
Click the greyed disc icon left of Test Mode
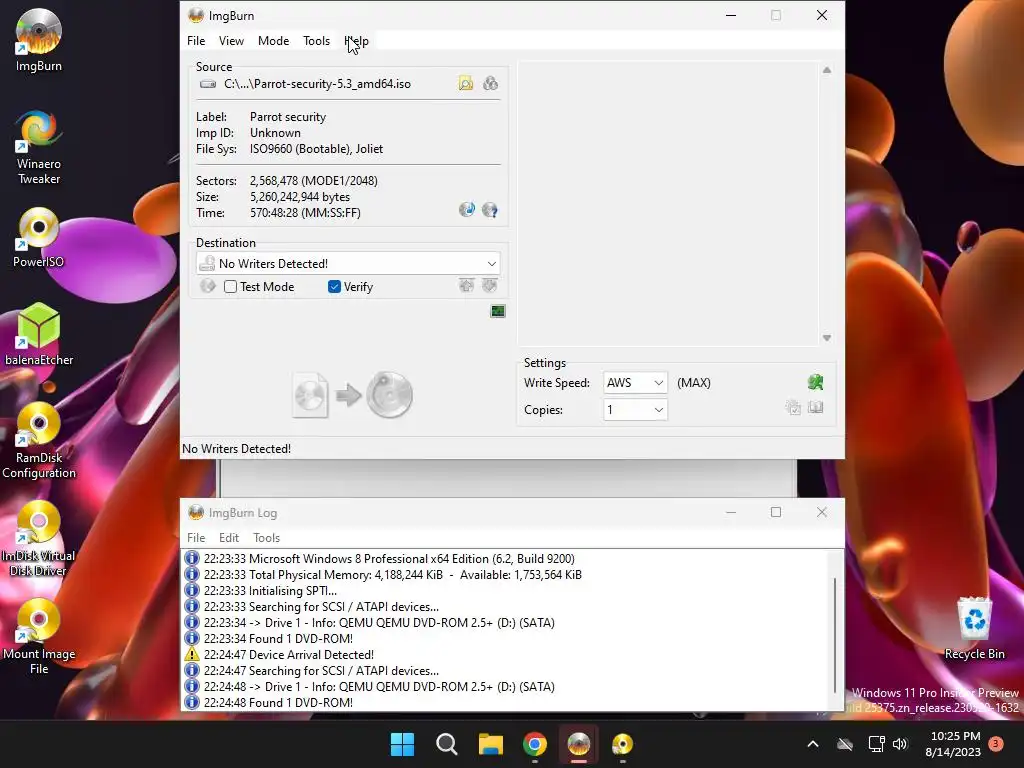point(208,286)
